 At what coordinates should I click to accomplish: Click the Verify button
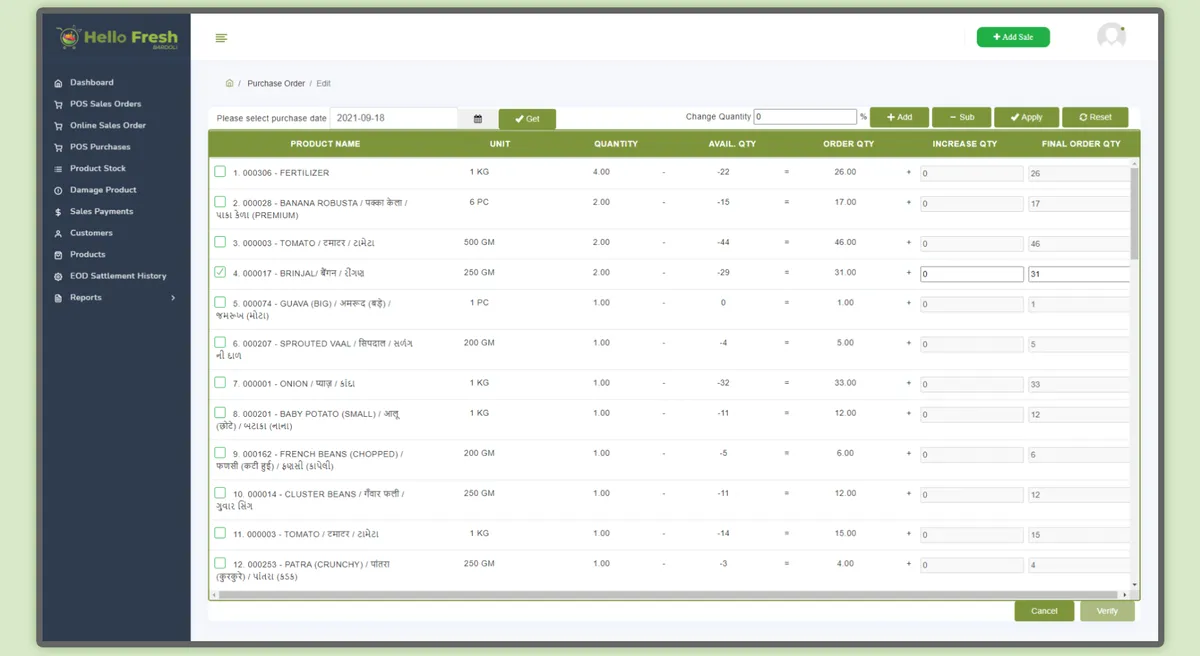pos(1107,611)
